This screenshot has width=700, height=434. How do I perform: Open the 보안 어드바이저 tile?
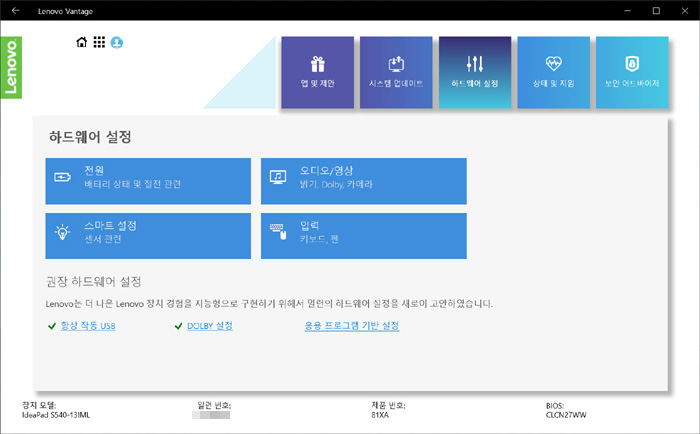[x=632, y=72]
